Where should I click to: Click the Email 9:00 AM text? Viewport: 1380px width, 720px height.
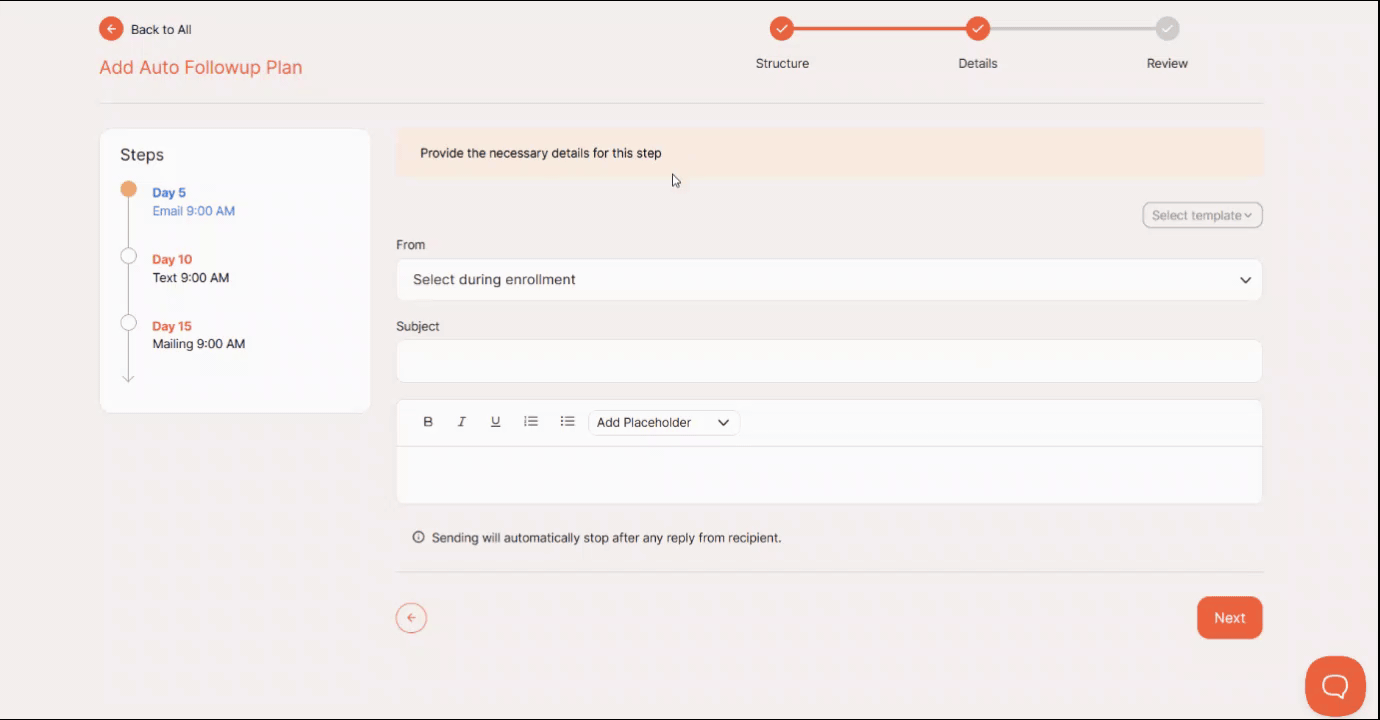point(194,211)
